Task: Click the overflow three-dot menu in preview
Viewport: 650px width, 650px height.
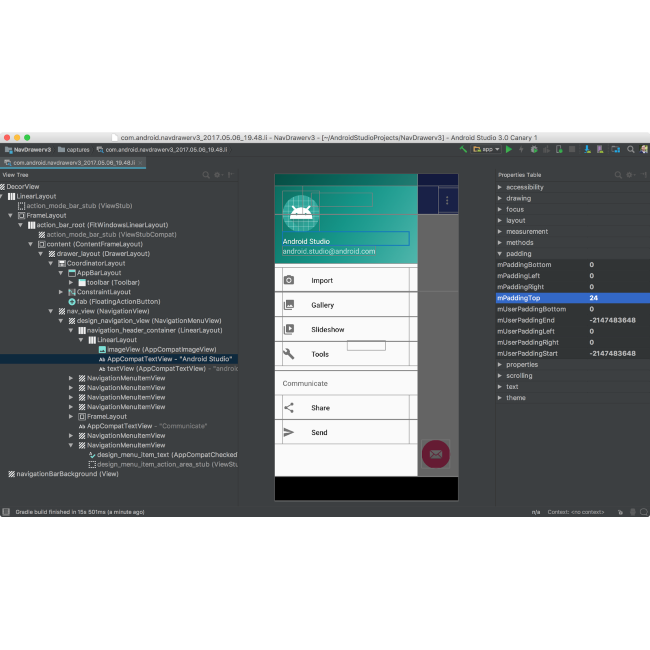Action: 447,201
